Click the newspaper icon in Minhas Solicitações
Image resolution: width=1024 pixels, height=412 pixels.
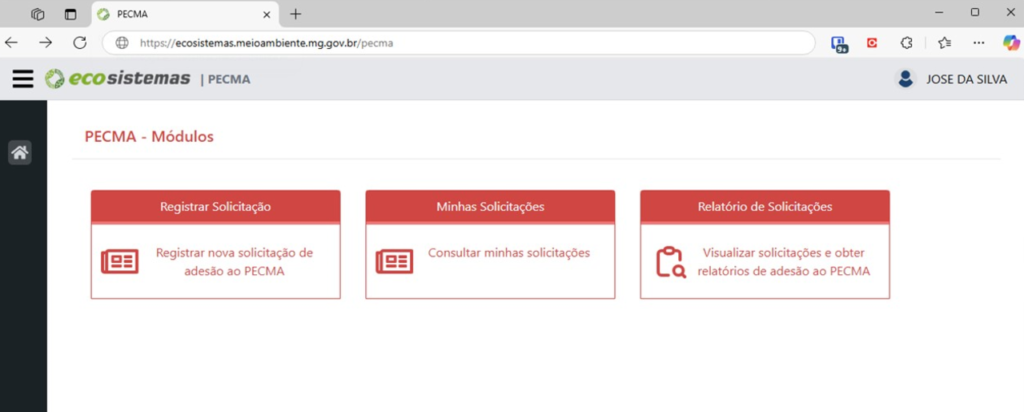pos(394,262)
